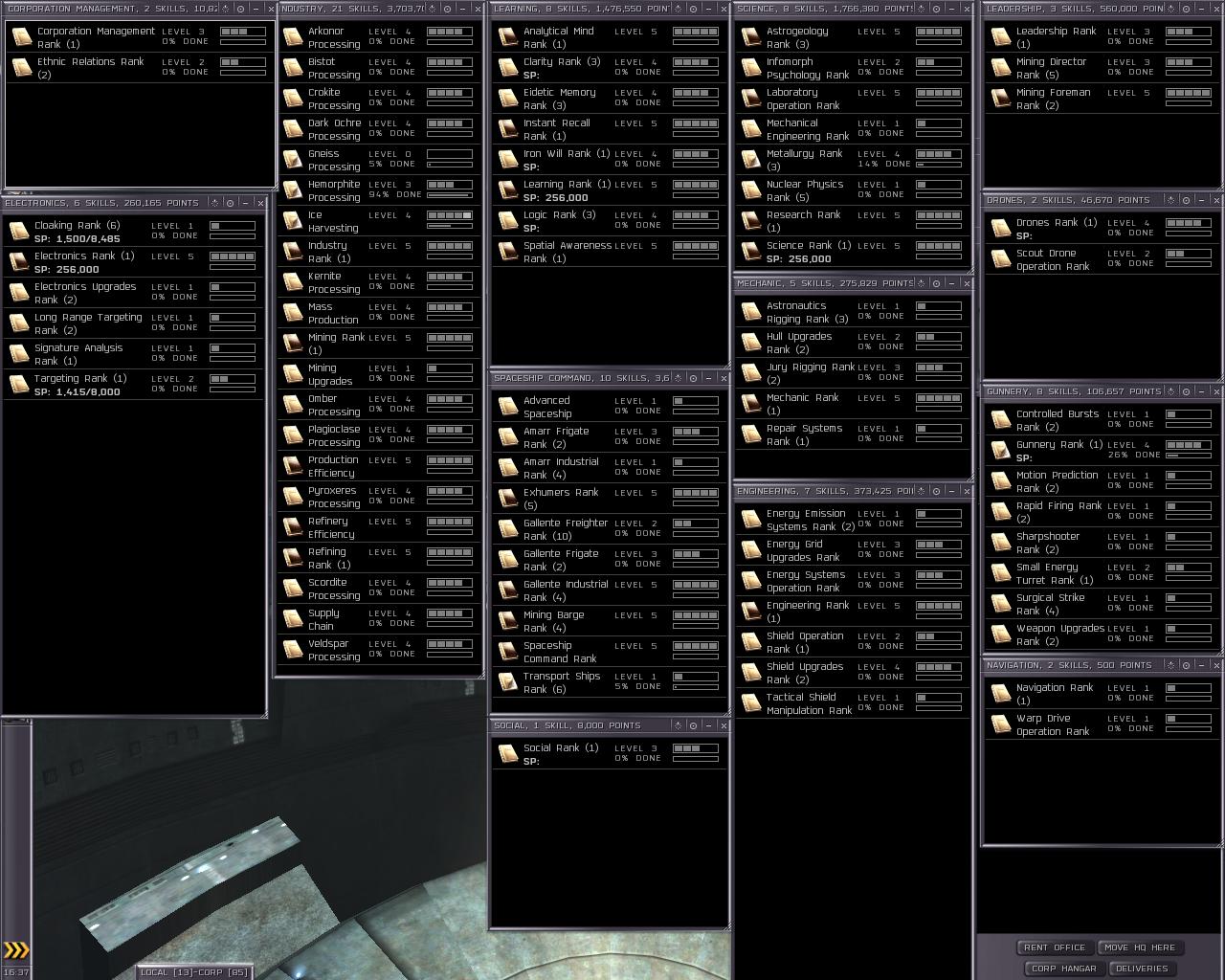This screenshot has height=980, width=1225.
Task: Select the 'Mass Production' skill name
Action: tap(333, 314)
